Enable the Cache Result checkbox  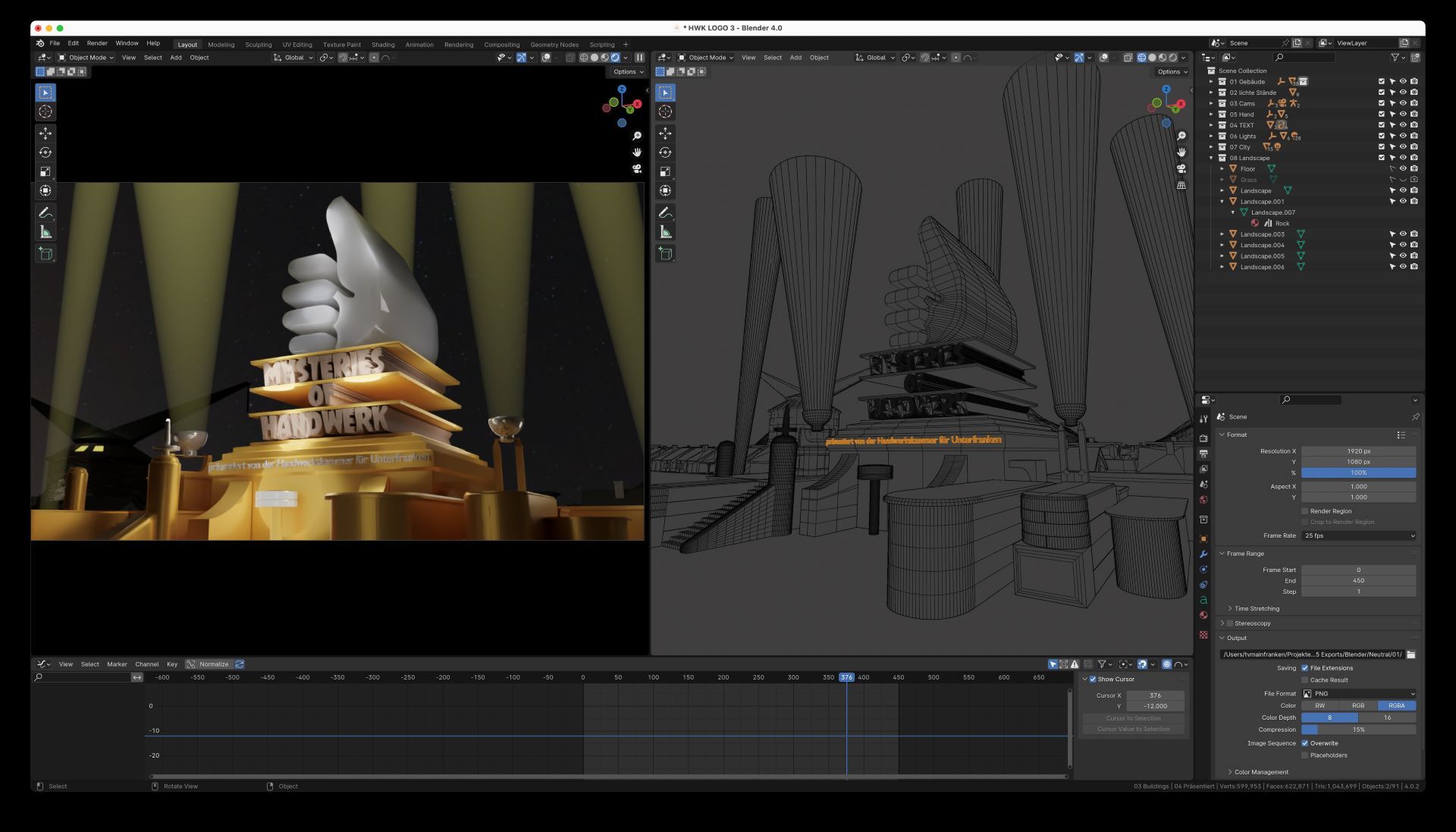1305,680
